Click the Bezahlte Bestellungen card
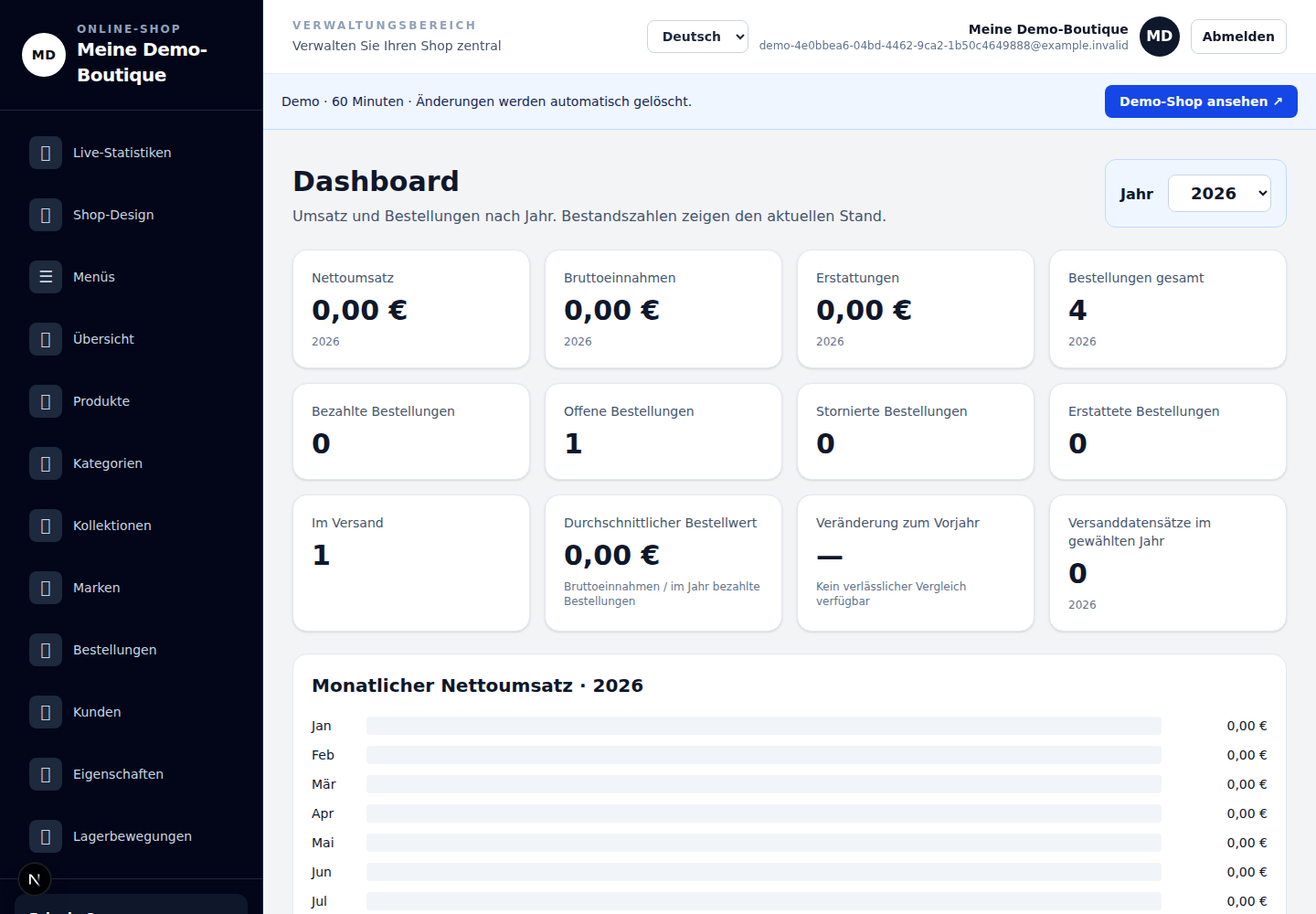1316x914 pixels. (411, 431)
